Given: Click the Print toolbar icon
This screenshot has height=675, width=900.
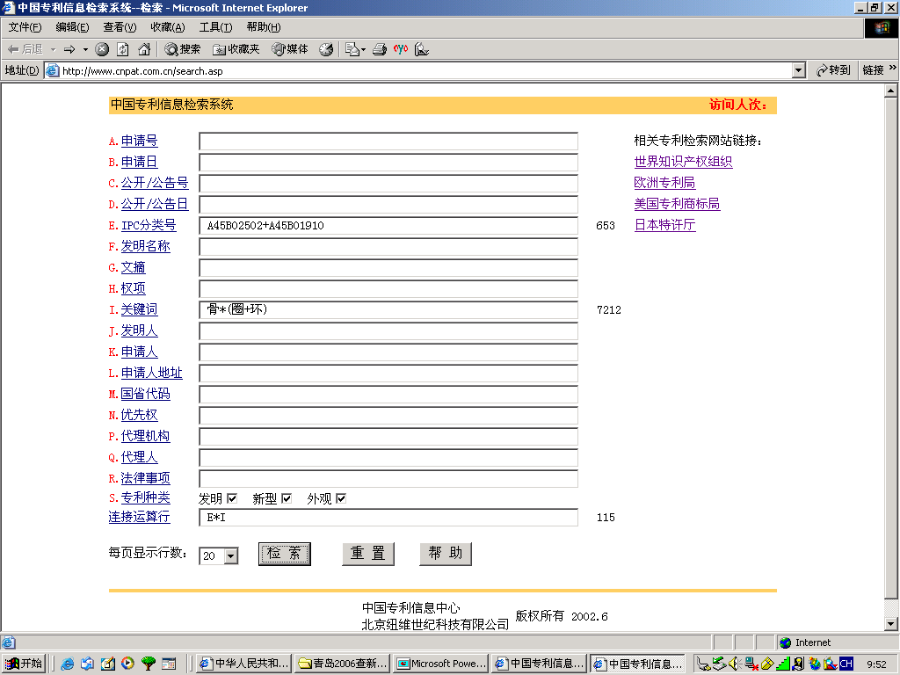Looking at the screenshot, I should point(379,49).
